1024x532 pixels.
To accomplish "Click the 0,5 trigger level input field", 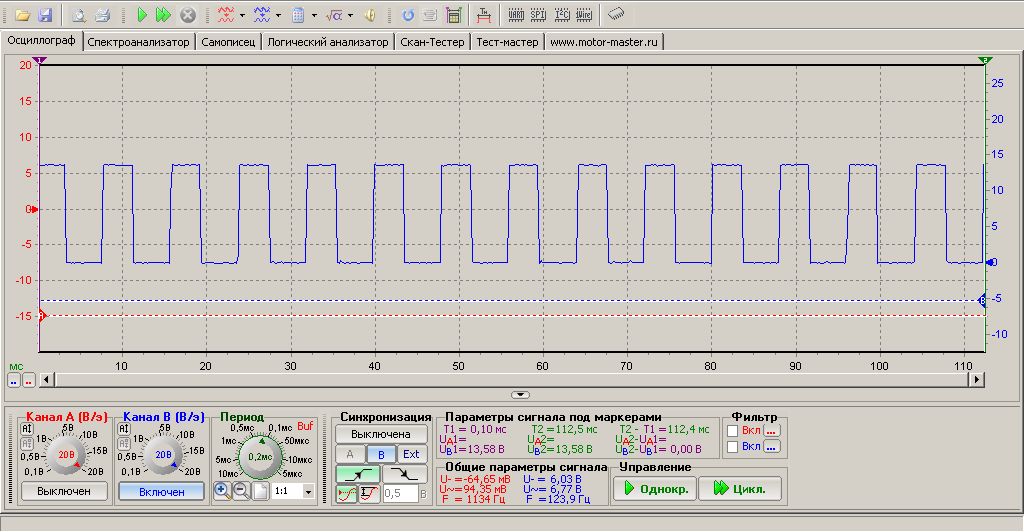I will pyautogui.click(x=400, y=493).
